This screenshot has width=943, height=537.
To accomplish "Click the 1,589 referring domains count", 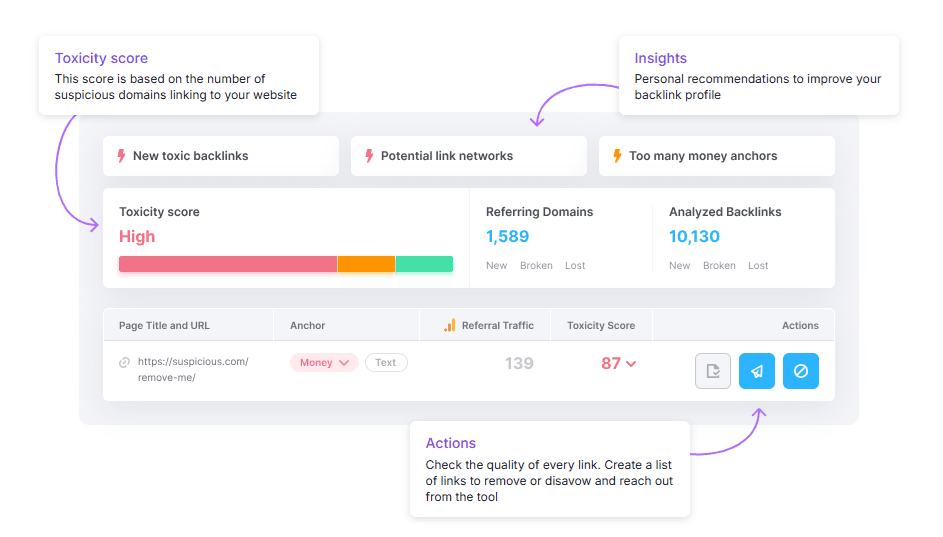I will [507, 237].
